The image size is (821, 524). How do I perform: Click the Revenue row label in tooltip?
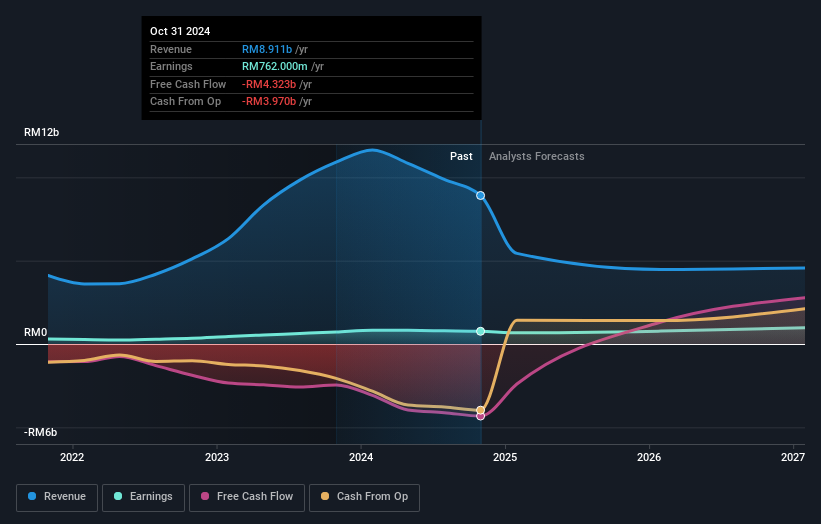pos(171,49)
